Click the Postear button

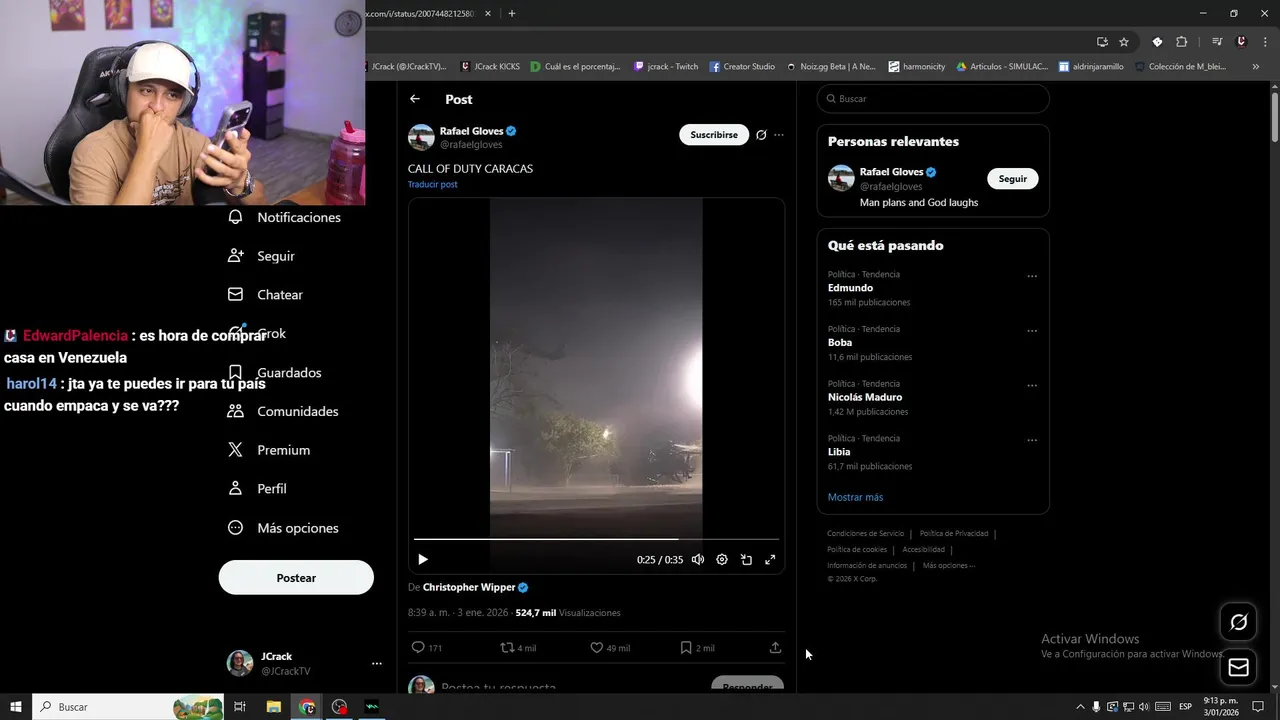296,578
